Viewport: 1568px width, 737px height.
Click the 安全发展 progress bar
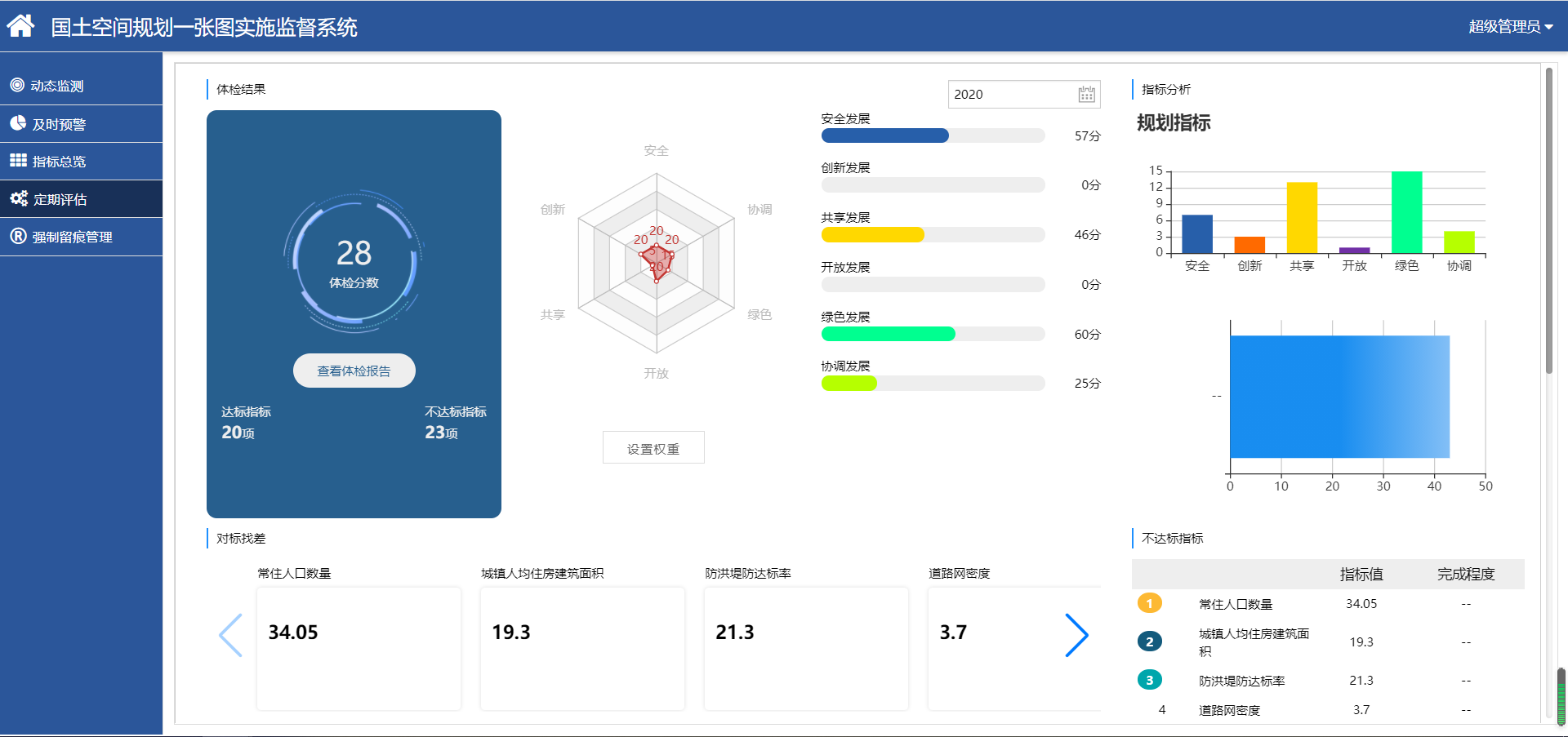click(x=933, y=135)
